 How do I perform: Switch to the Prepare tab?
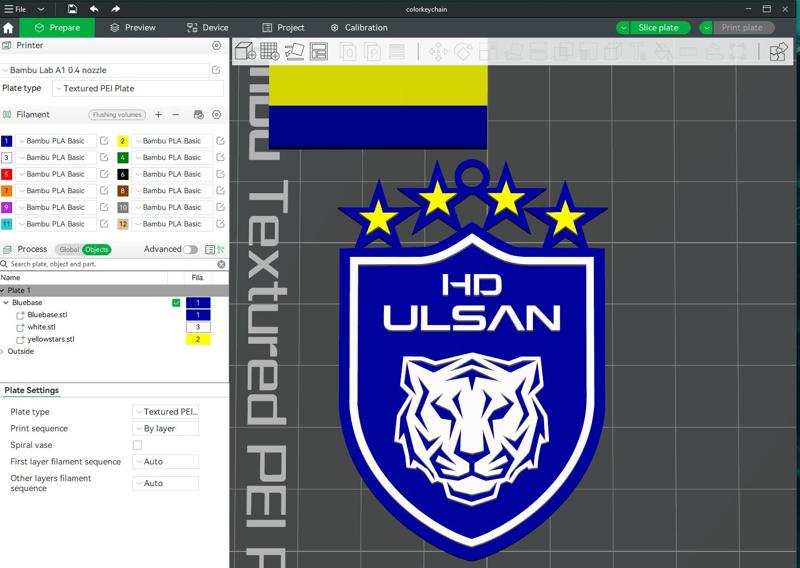pos(57,28)
